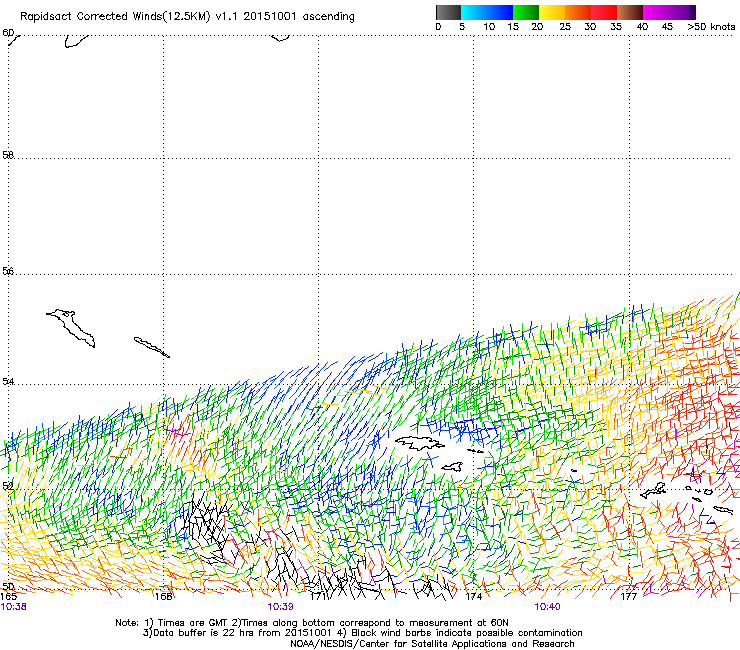This screenshot has width=740, height=650.
Task: Click the longitude label '174'
Action: [473, 596]
